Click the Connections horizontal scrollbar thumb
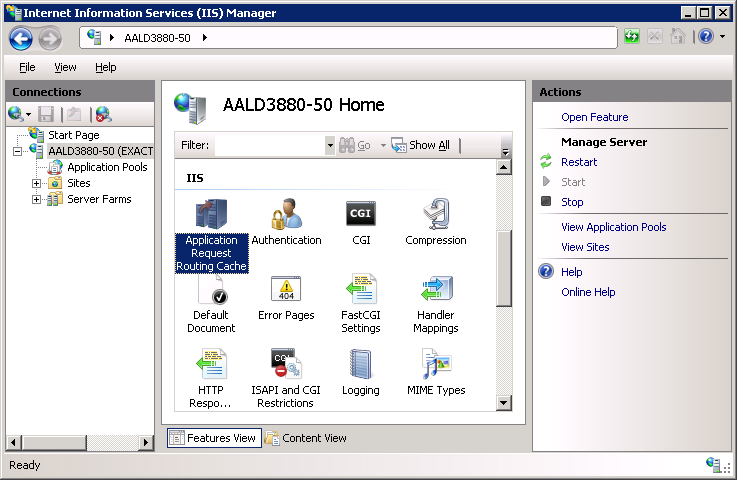737x480 pixels. click(54, 442)
